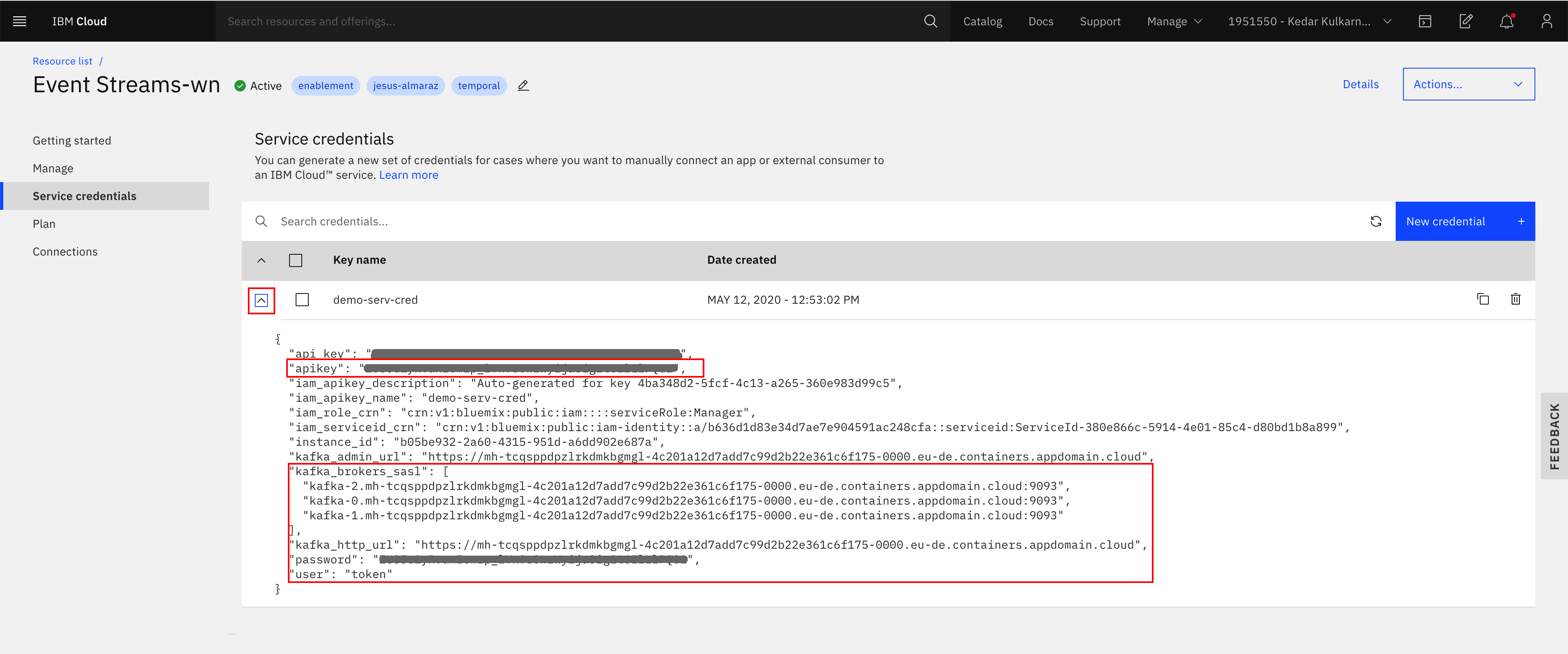Click the temporal tag

coord(479,86)
